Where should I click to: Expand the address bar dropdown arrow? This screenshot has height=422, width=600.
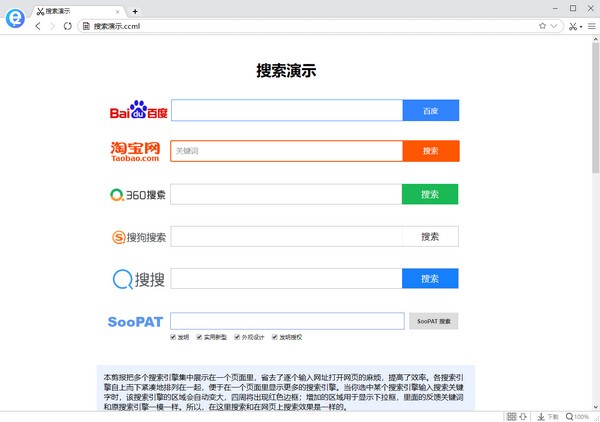pyautogui.click(x=556, y=26)
